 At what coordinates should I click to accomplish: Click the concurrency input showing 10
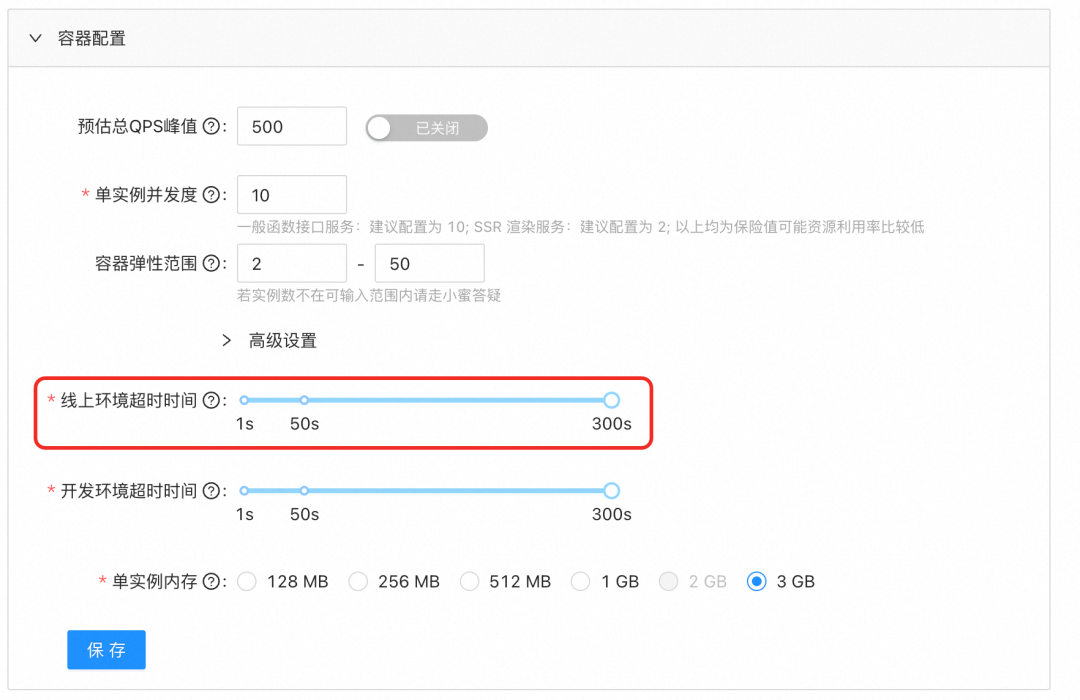pos(291,194)
